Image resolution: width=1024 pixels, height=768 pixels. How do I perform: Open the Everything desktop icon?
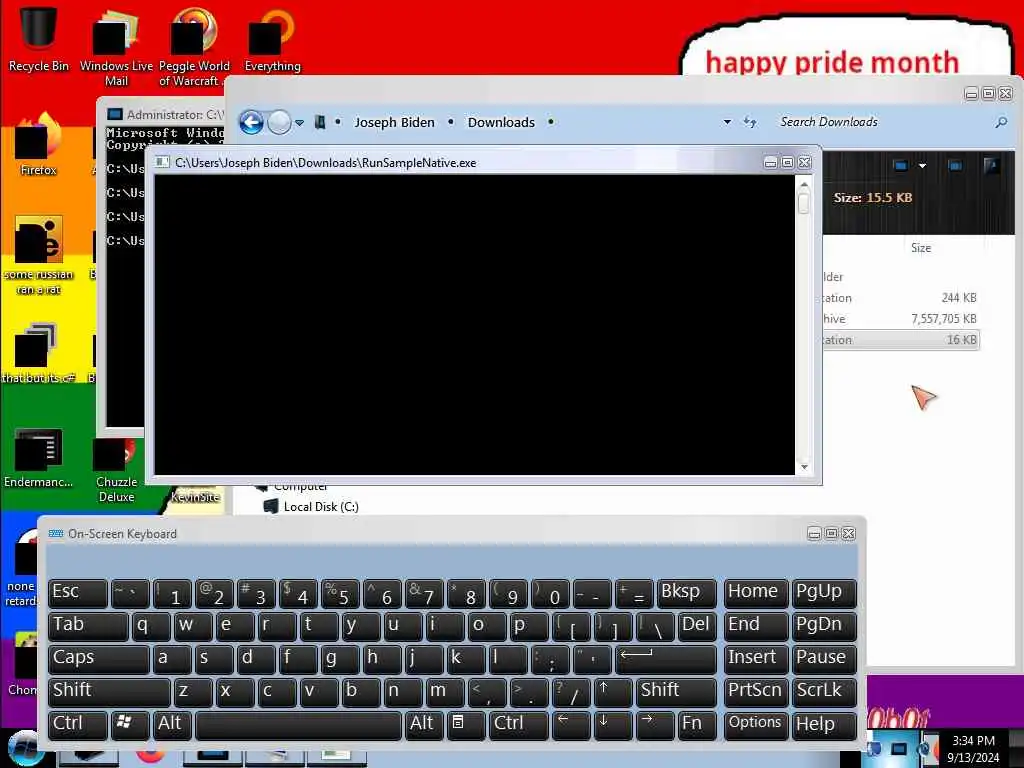click(x=272, y=38)
